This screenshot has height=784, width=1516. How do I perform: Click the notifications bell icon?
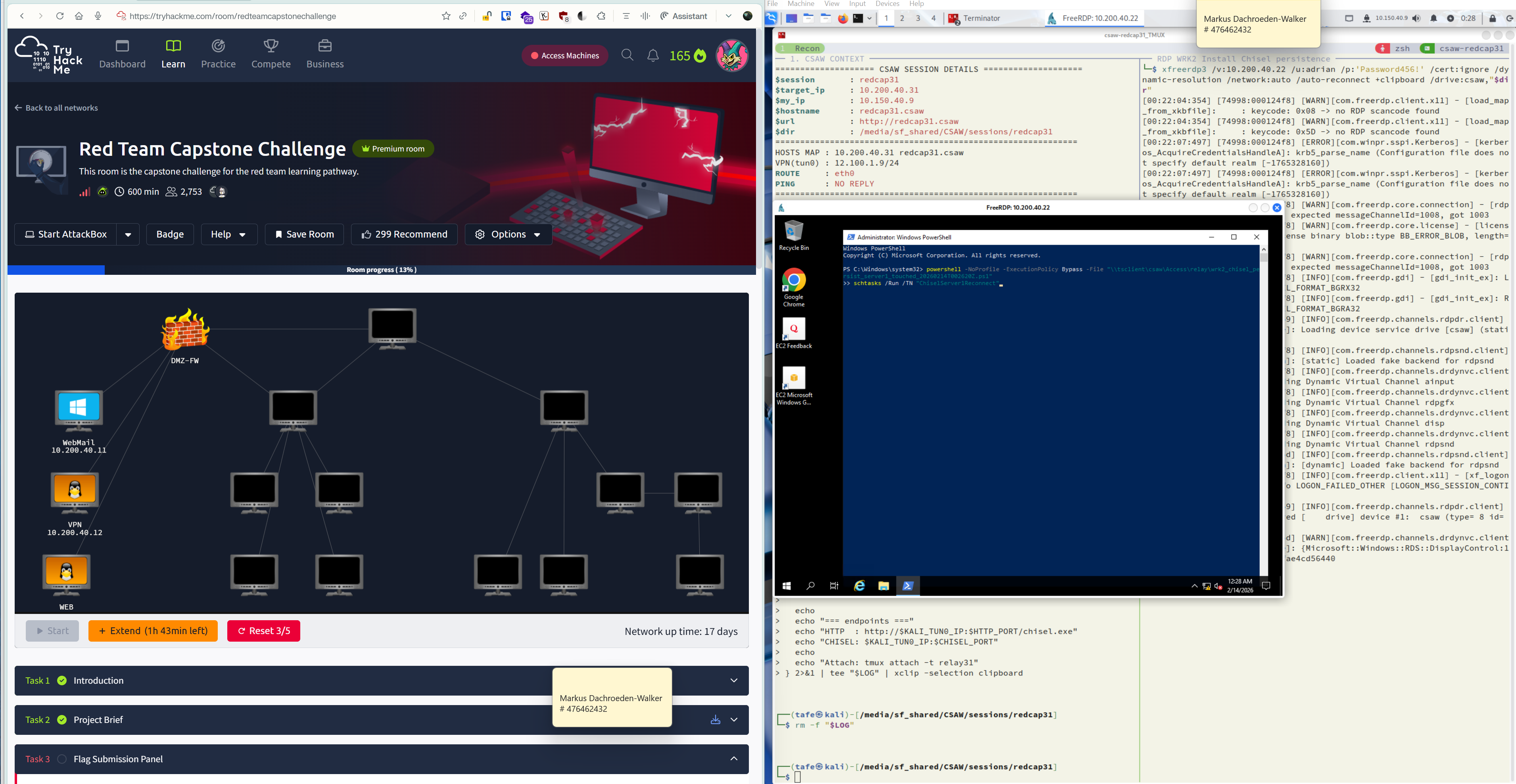point(652,56)
